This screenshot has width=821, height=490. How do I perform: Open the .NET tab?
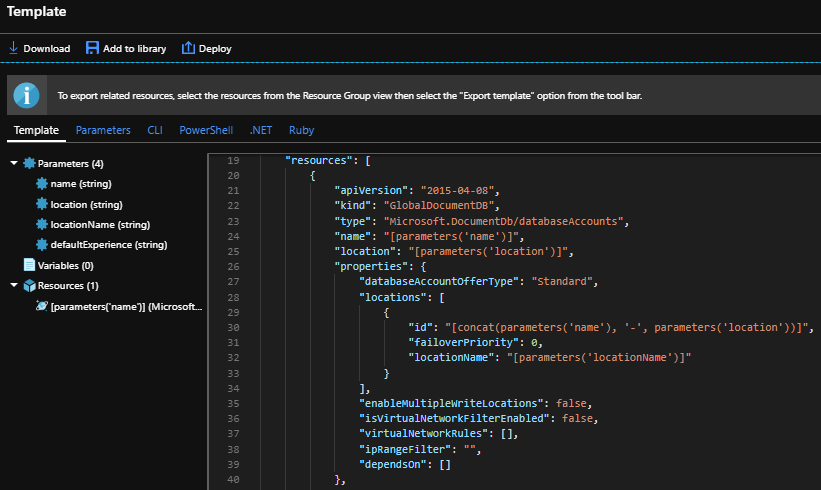(x=260, y=130)
